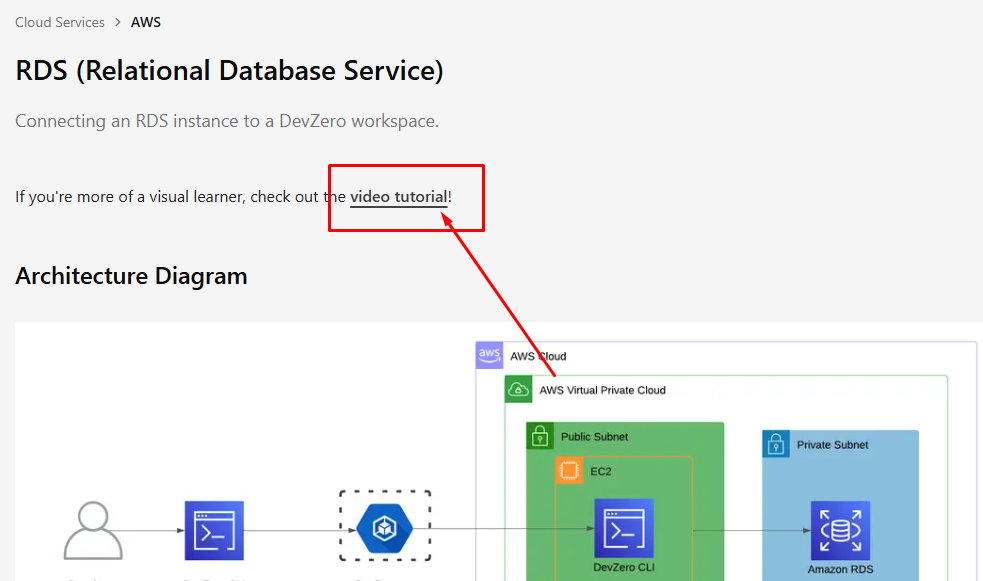Image resolution: width=983 pixels, height=581 pixels.
Task: Click the Public Subnet green lock icon
Action: click(540, 436)
